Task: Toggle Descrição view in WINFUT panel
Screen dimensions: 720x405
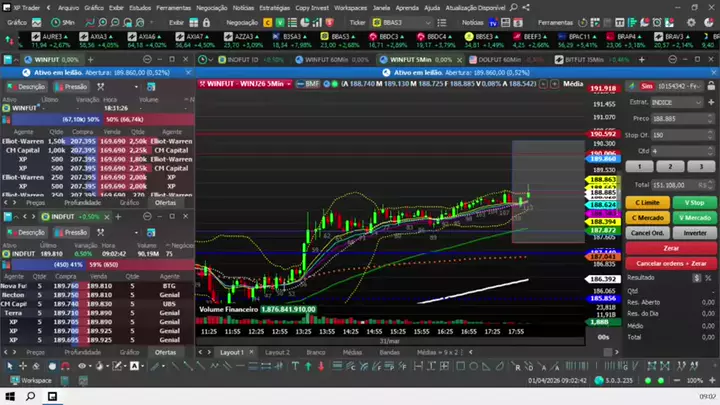Action: click(26, 86)
